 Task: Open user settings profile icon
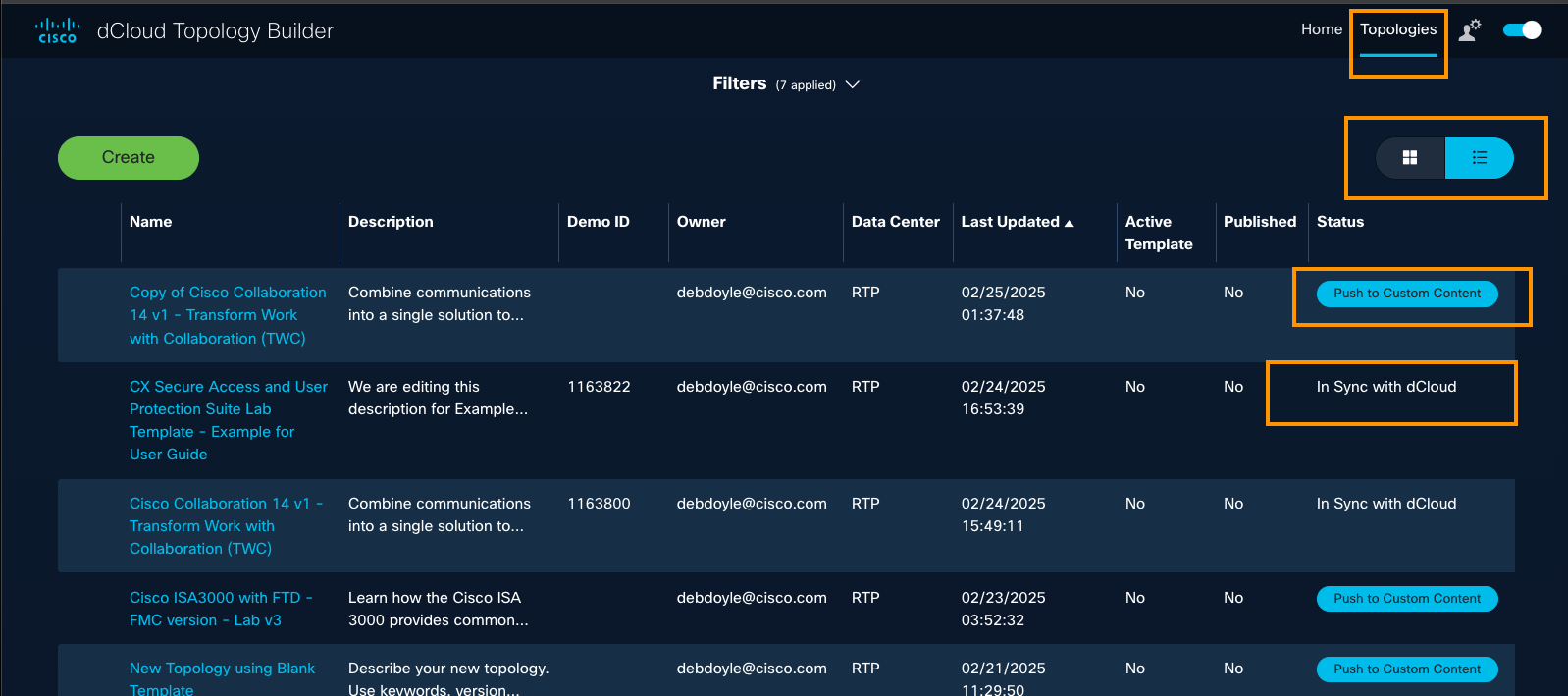pos(1469,30)
